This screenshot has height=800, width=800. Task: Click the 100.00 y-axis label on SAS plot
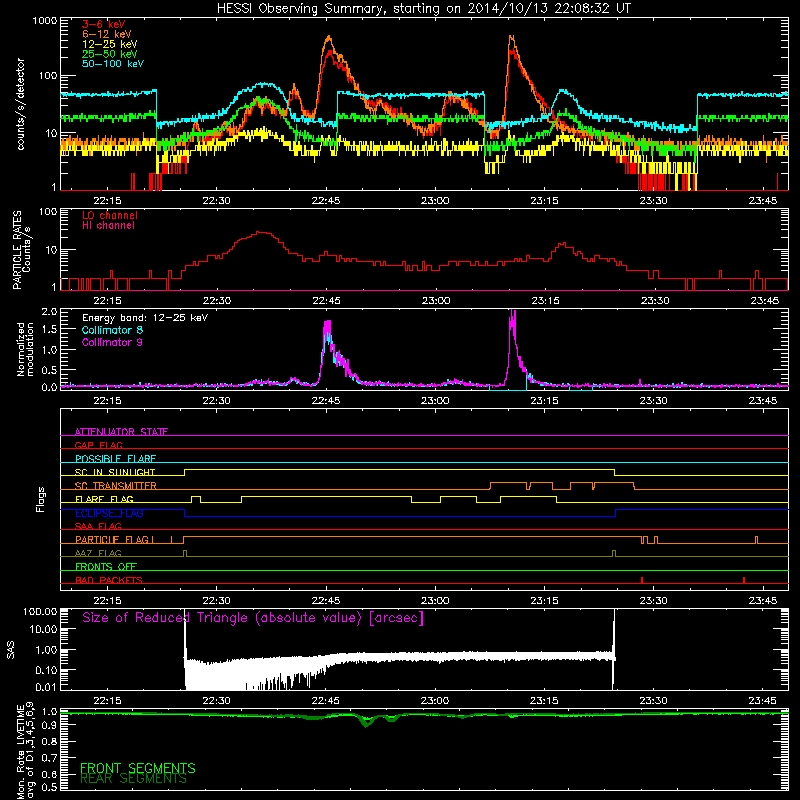[40, 611]
